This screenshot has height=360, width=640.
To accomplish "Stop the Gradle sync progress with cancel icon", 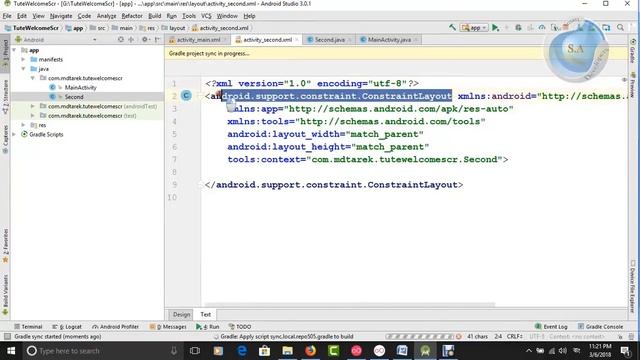I will [x=459, y=337].
